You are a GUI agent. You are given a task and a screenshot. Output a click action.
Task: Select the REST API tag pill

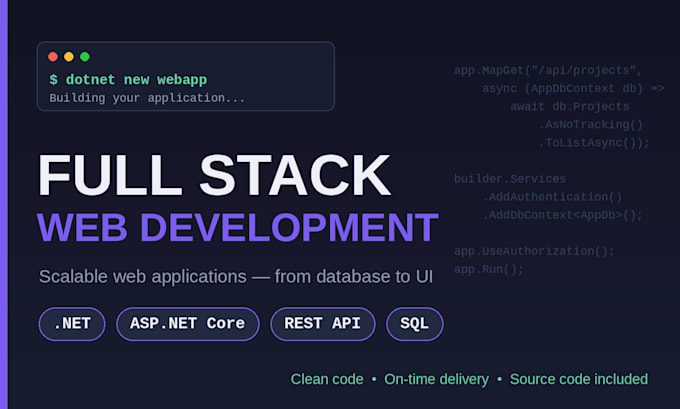click(x=323, y=324)
